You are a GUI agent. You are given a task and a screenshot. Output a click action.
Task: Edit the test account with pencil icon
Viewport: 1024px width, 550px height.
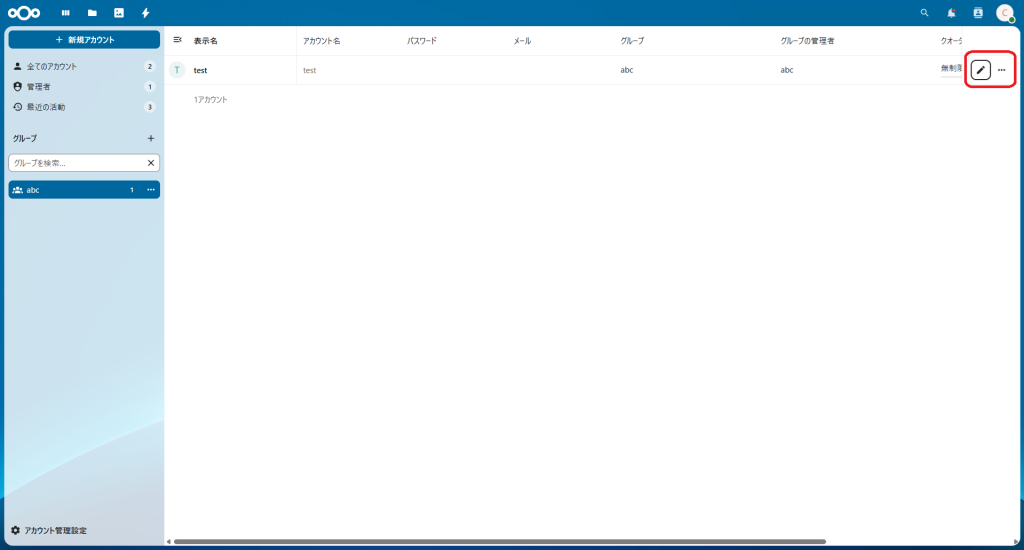981,70
